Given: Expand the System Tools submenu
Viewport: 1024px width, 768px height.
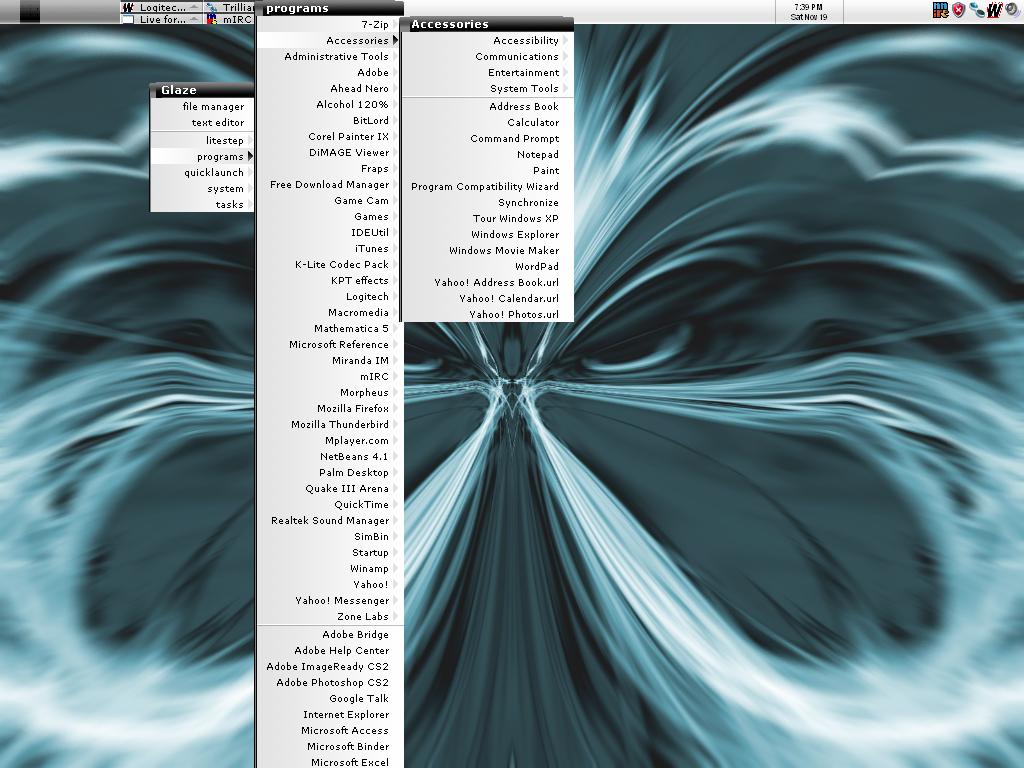Looking at the screenshot, I should pyautogui.click(x=488, y=89).
